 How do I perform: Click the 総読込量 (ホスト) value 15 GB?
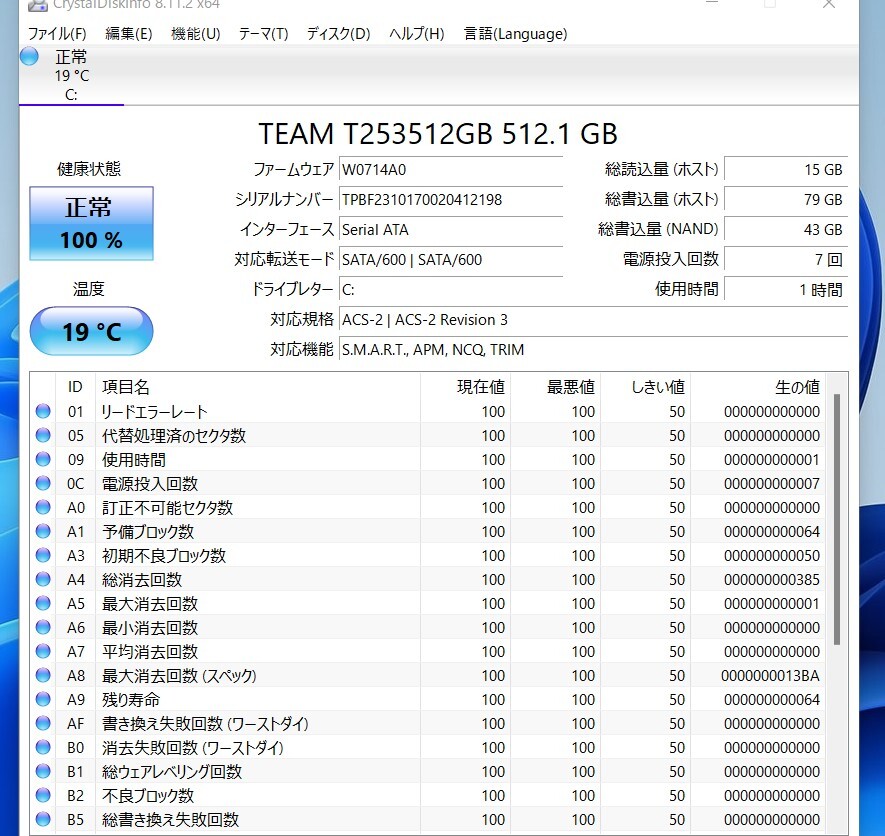786,169
